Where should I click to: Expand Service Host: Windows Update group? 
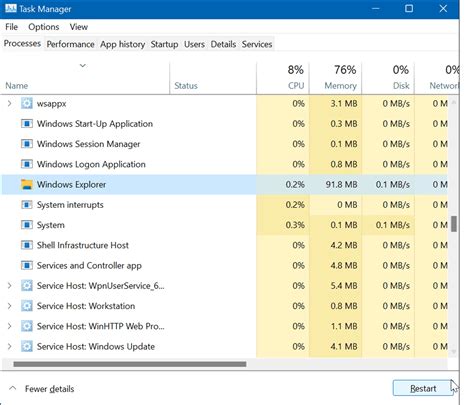click(x=9, y=346)
